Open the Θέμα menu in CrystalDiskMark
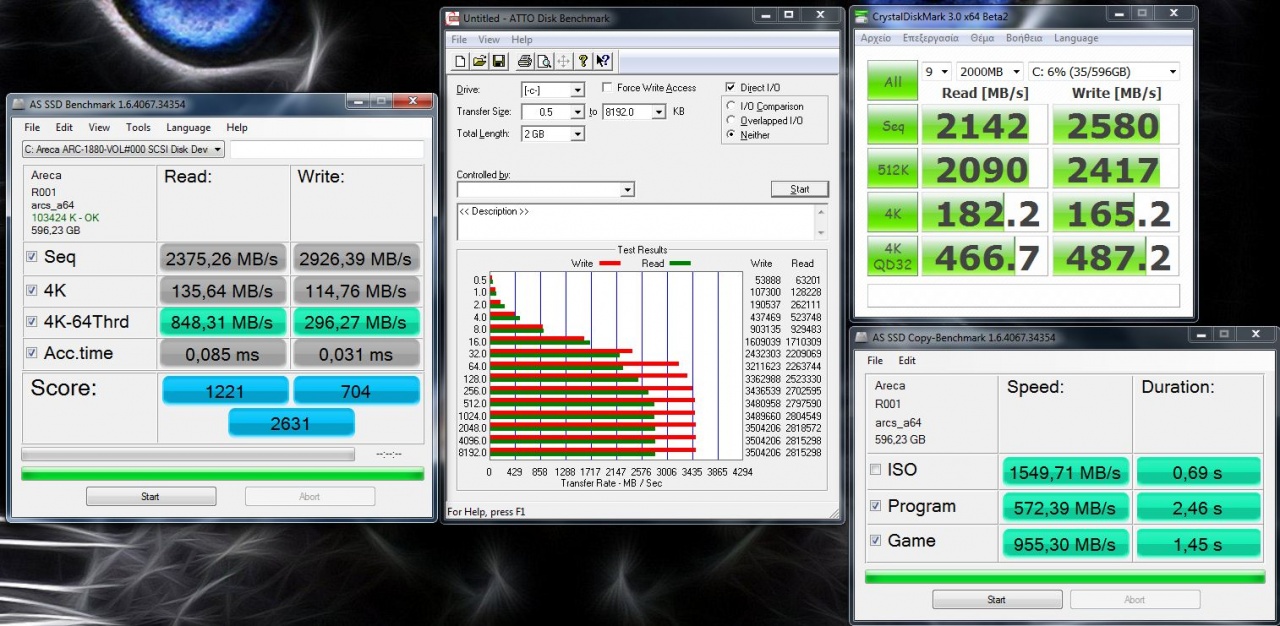This screenshot has width=1280, height=626. [982, 38]
